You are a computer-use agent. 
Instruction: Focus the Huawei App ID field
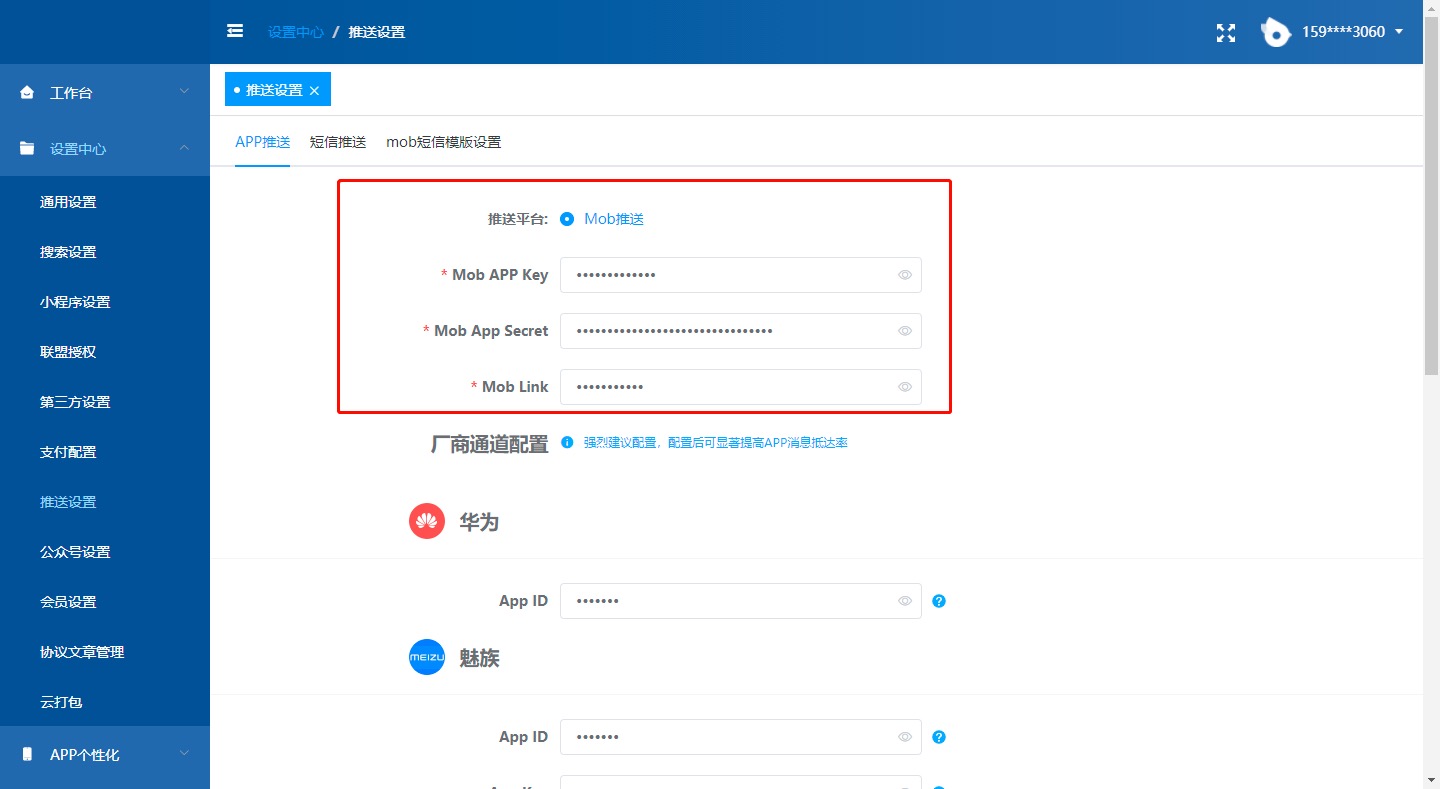(741, 601)
